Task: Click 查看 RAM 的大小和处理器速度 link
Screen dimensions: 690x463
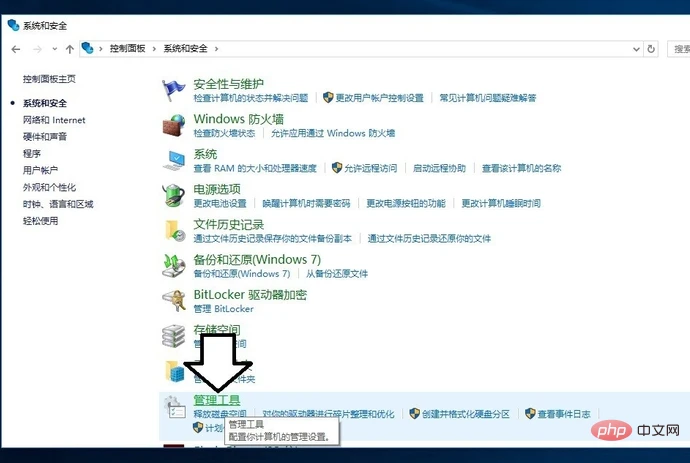Action: click(255, 168)
